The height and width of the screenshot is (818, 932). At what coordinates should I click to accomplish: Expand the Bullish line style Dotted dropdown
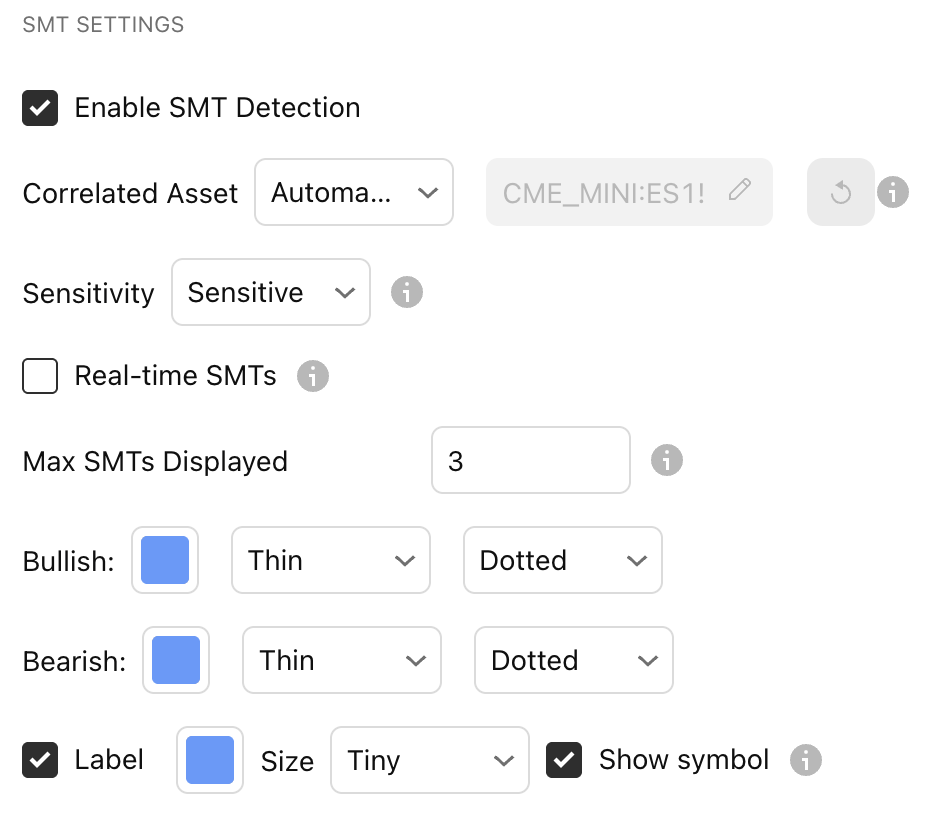562,560
